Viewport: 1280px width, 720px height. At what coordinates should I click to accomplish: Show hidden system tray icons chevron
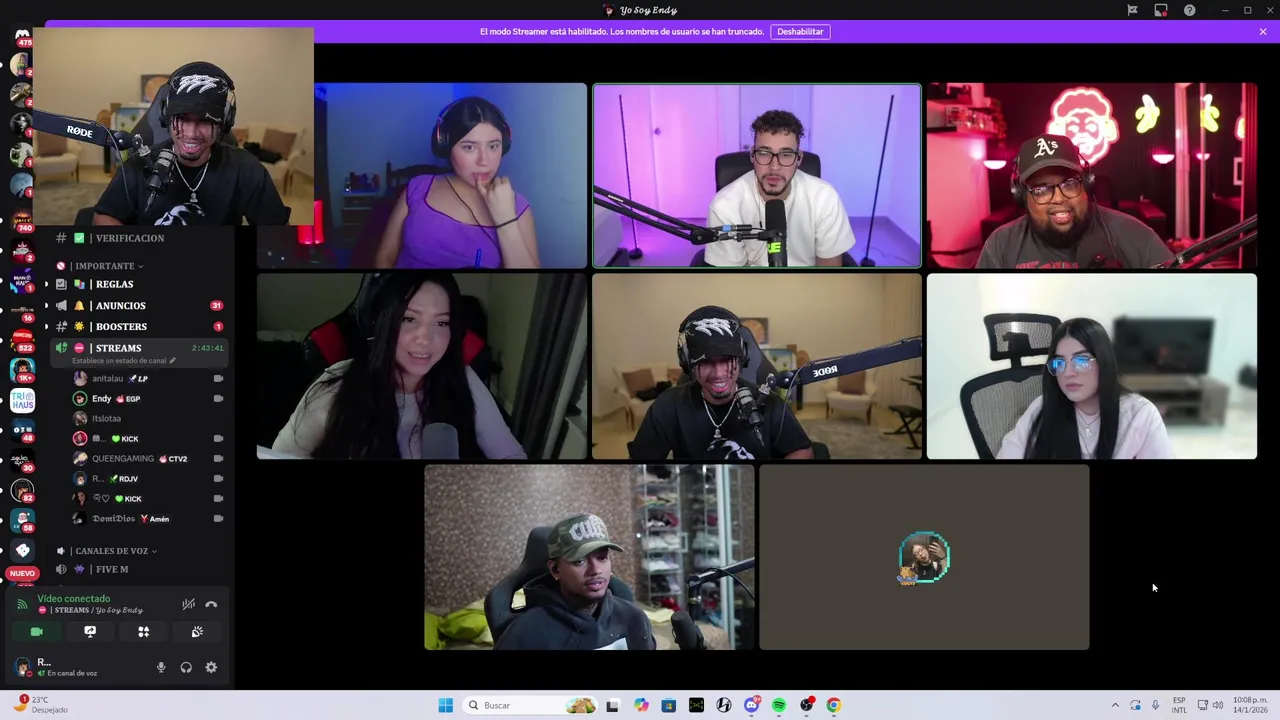click(1115, 705)
